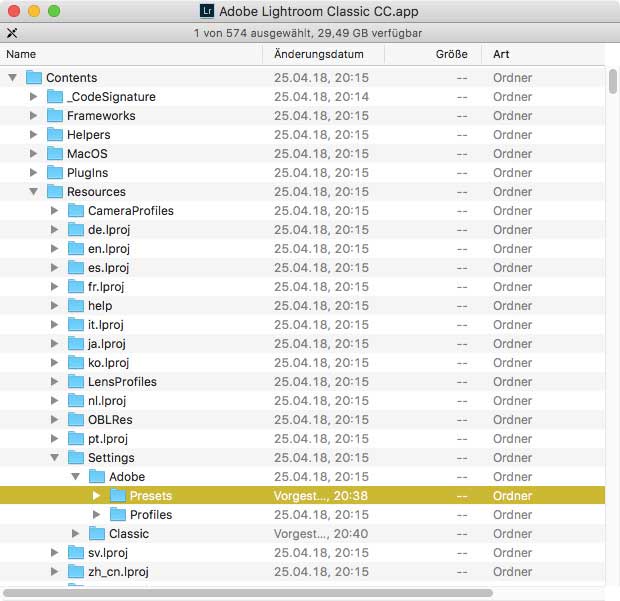Select the MacOS folder icon
The image size is (620, 601).
pyautogui.click(x=55, y=153)
